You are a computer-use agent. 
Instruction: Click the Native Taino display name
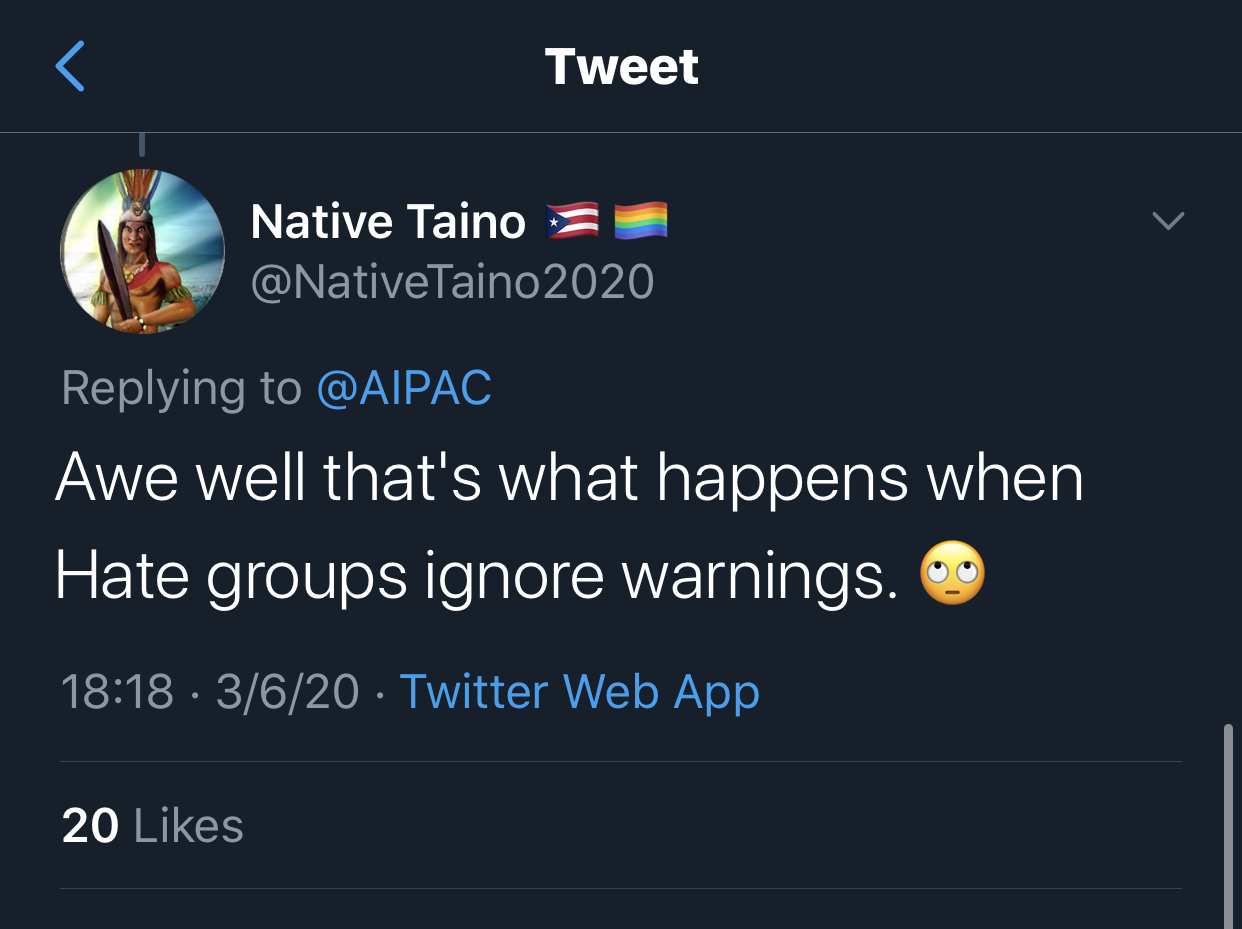coord(388,221)
